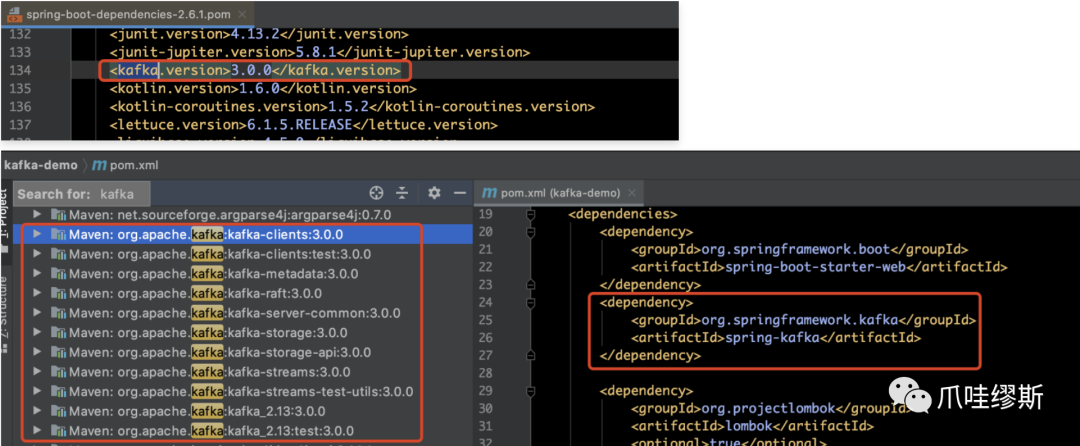Select Maven: kafka-metadata:3.0.0 row
Viewport: 1080px width, 446px height.
click(242, 273)
